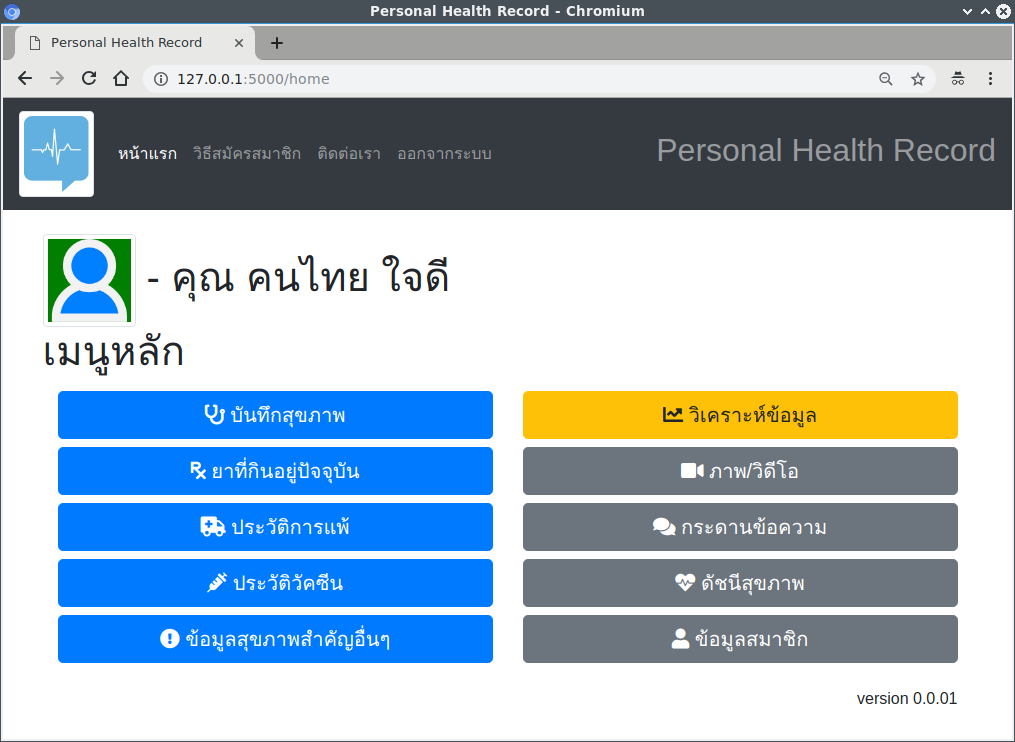Click the address bar URL field
Image resolution: width=1015 pixels, height=742 pixels.
pos(500,79)
